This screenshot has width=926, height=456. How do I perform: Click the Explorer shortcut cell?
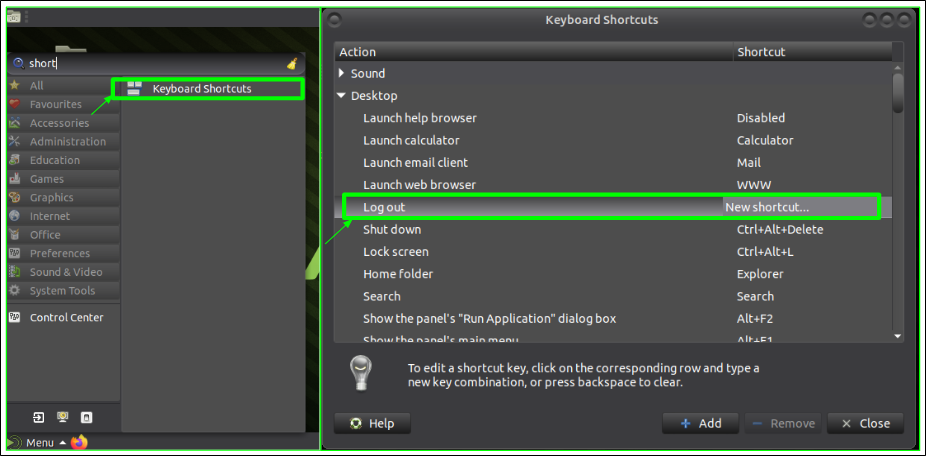pos(760,274)
